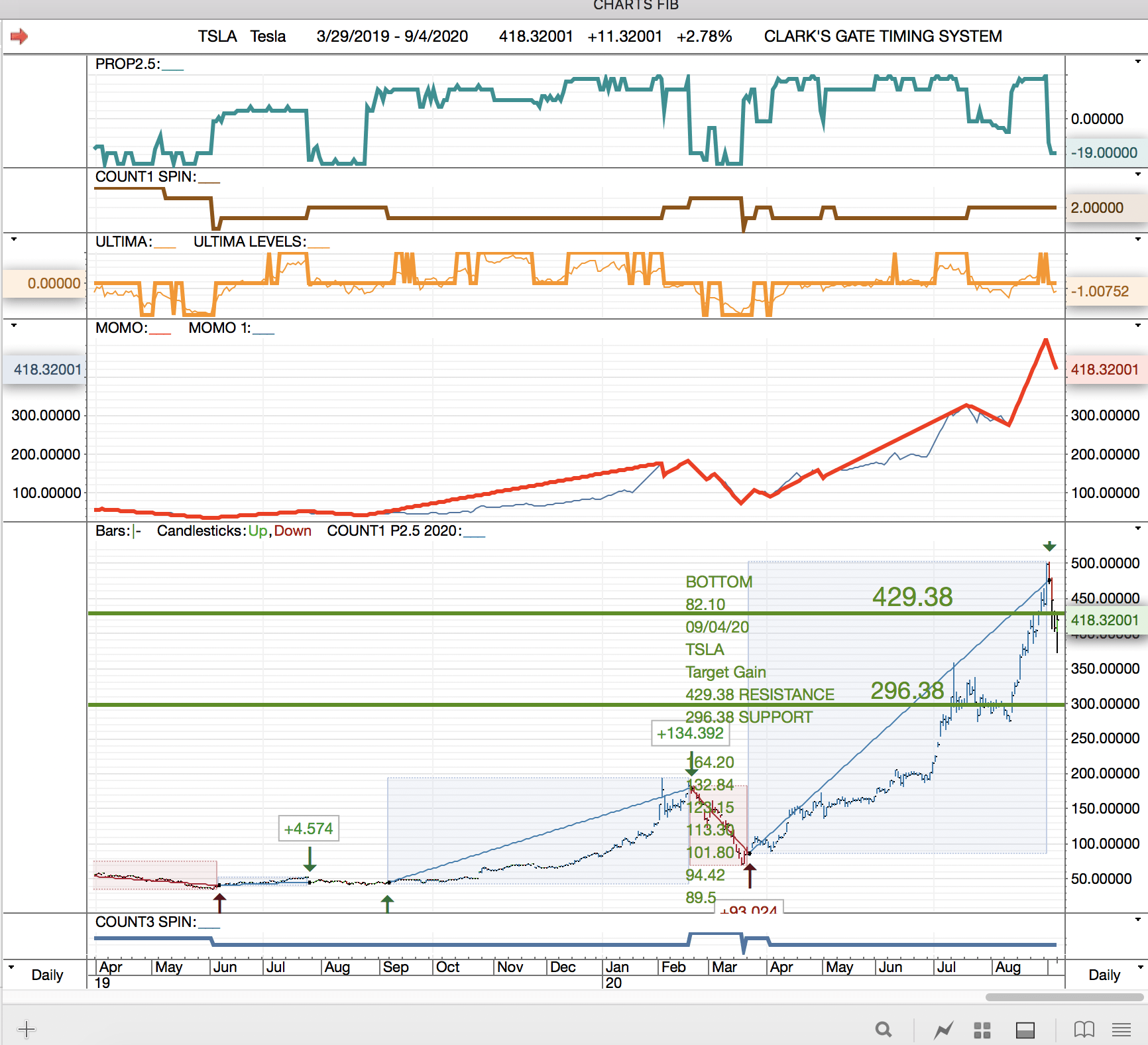Click the ULTIMA orange line swatch
This screenshot has height=1045, width=1148.
tap(165, 247)
